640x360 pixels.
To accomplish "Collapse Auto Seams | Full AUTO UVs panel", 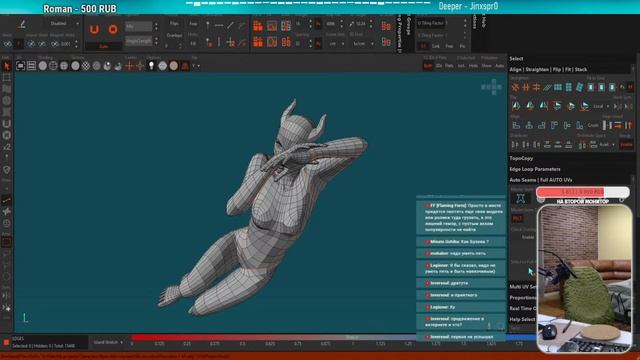I will point(541,180).
